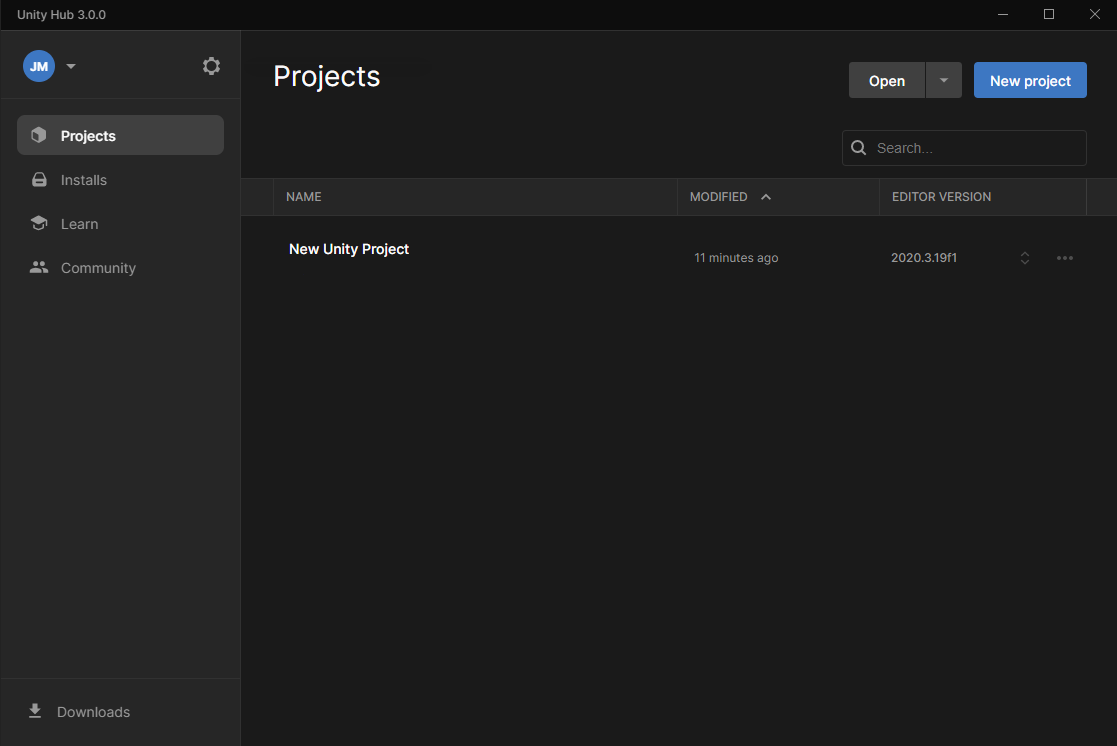Expand the account dropdown arrow
The width and height of the screenshot is (1117, 746).
pos(71,67)
